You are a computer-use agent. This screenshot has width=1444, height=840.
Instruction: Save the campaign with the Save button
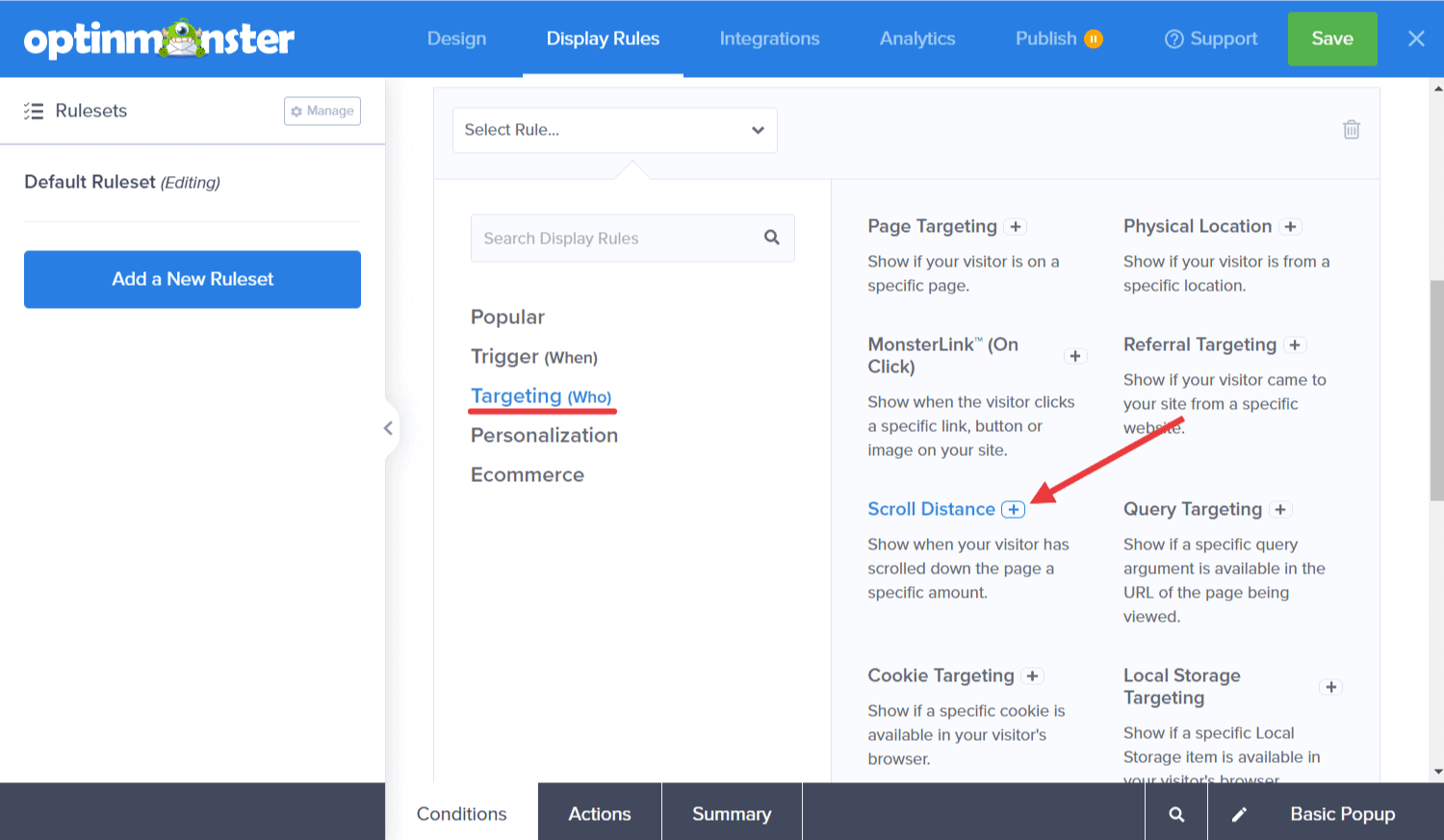coord(1332,38)
